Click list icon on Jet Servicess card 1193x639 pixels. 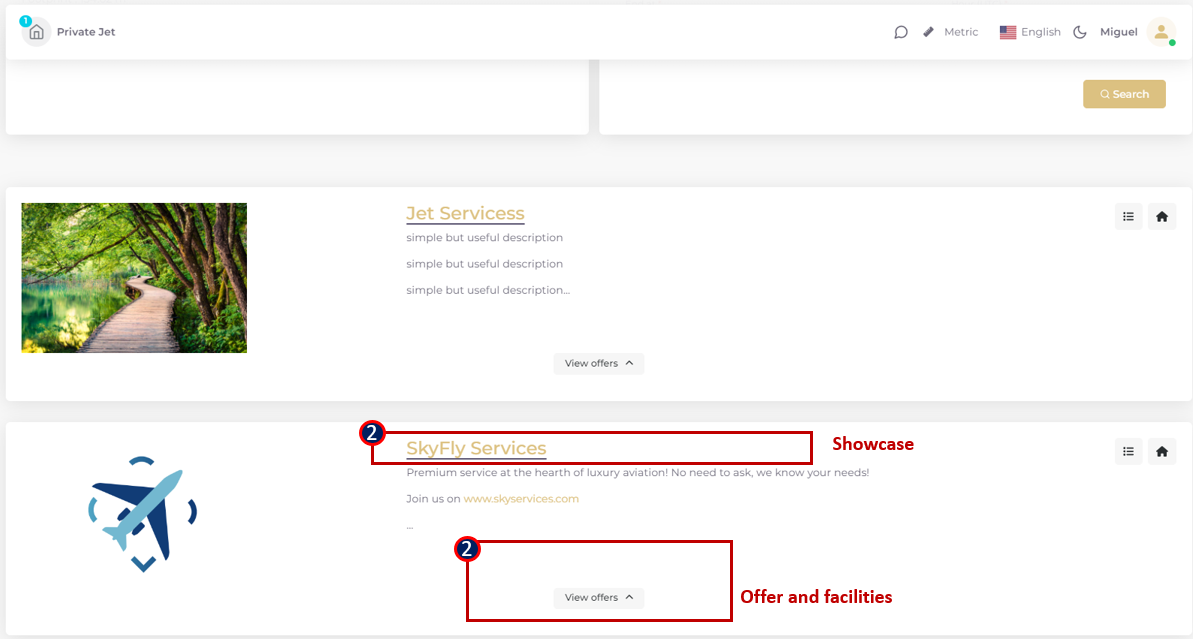click(x=1128, y=216)
